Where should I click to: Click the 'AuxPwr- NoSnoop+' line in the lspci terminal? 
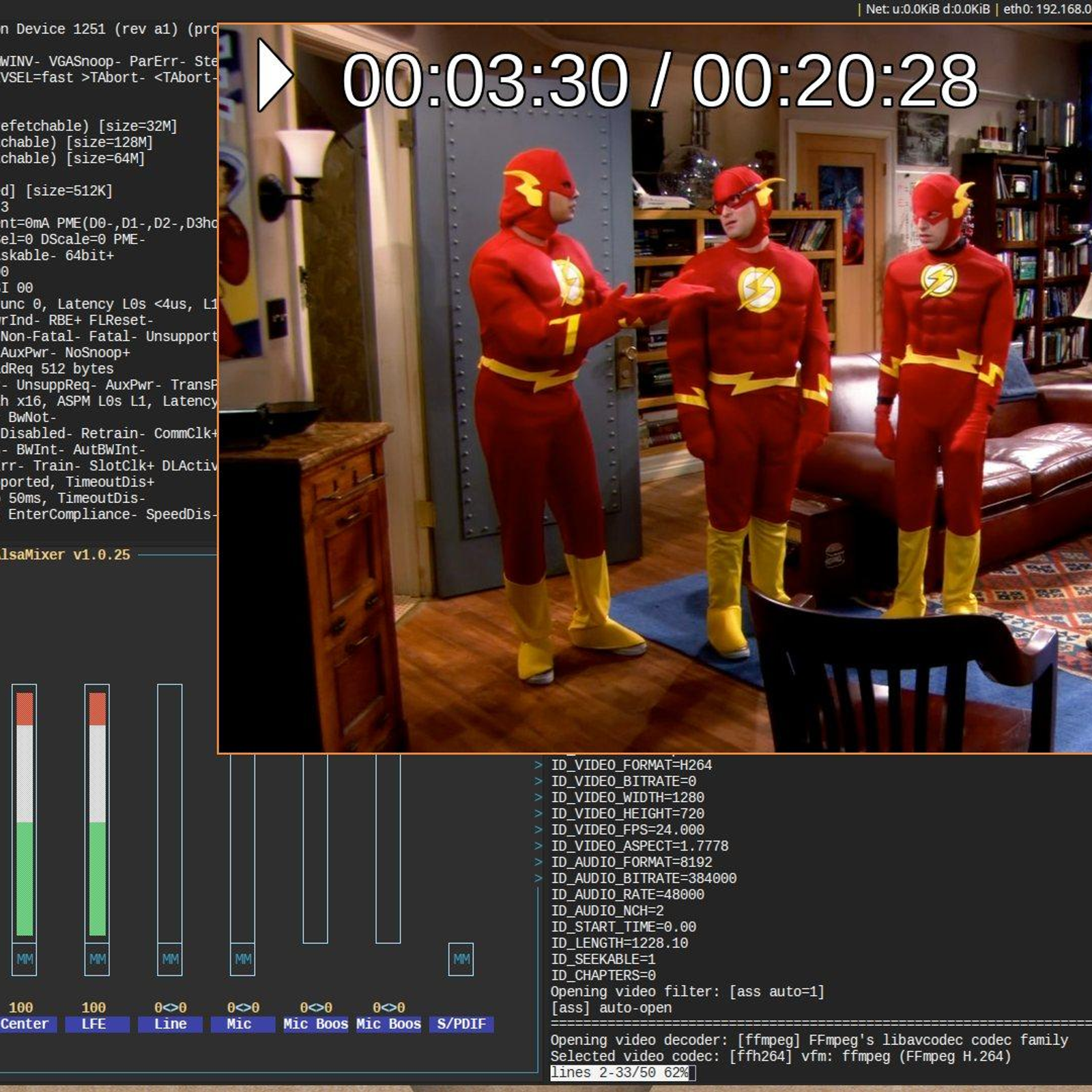(x=65, y=353)
